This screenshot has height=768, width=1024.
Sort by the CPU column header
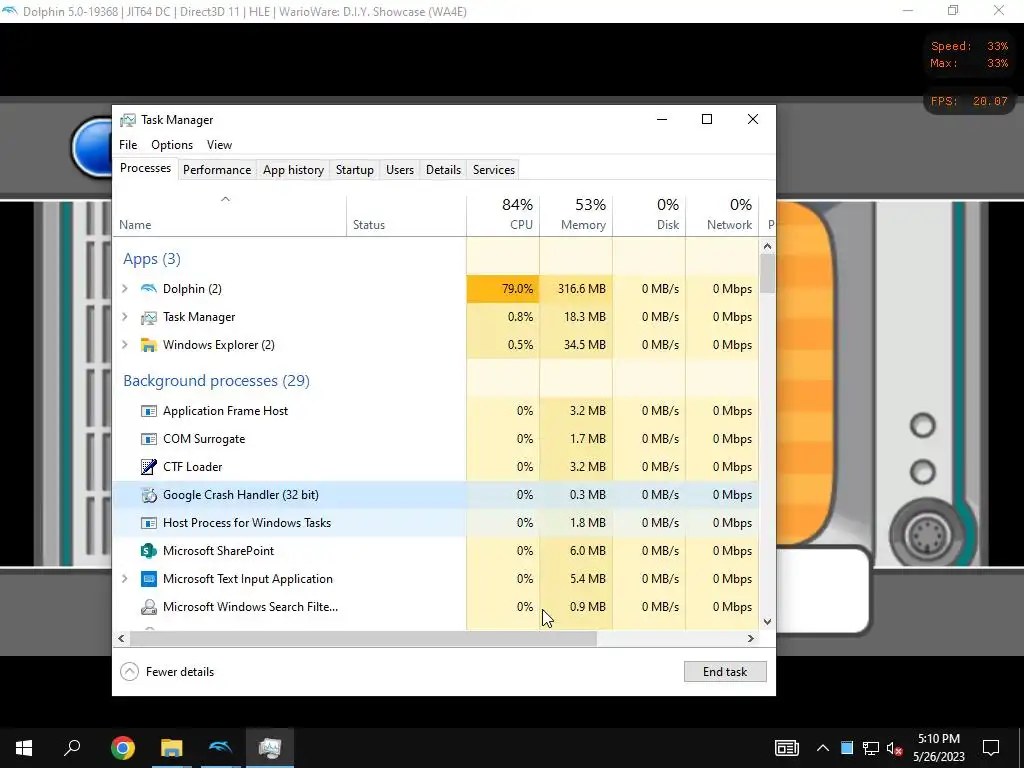pos(504,215)
